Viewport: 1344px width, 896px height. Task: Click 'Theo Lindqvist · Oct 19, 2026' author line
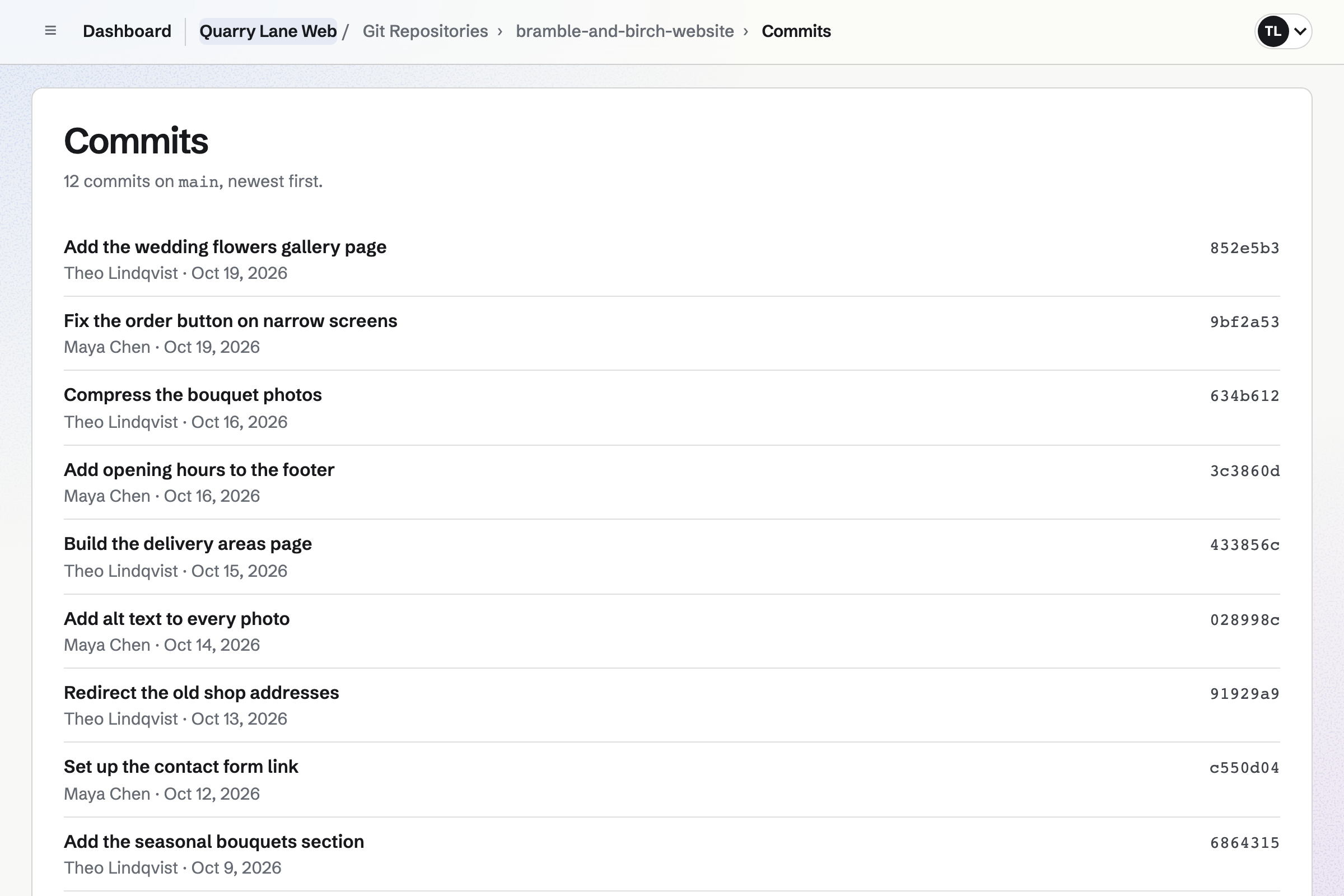(175, 273)
